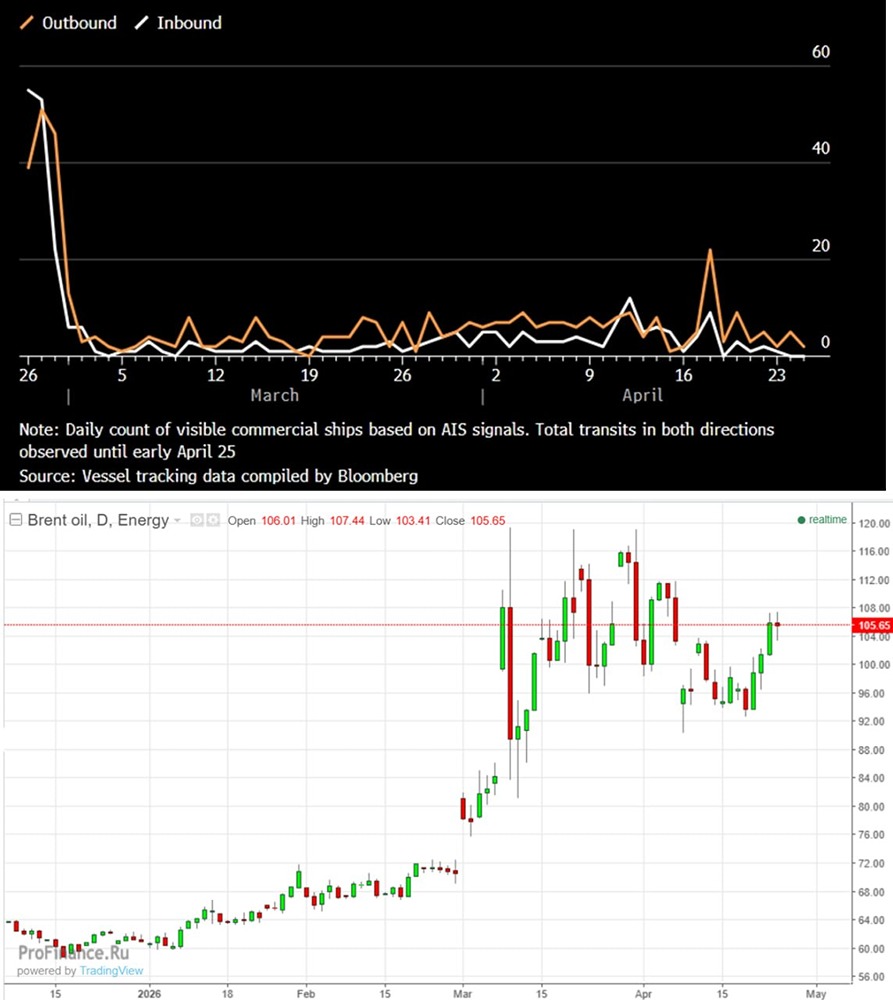
Task: Click the Close value 105.65 in header
Action: click(x=487, y=520)
